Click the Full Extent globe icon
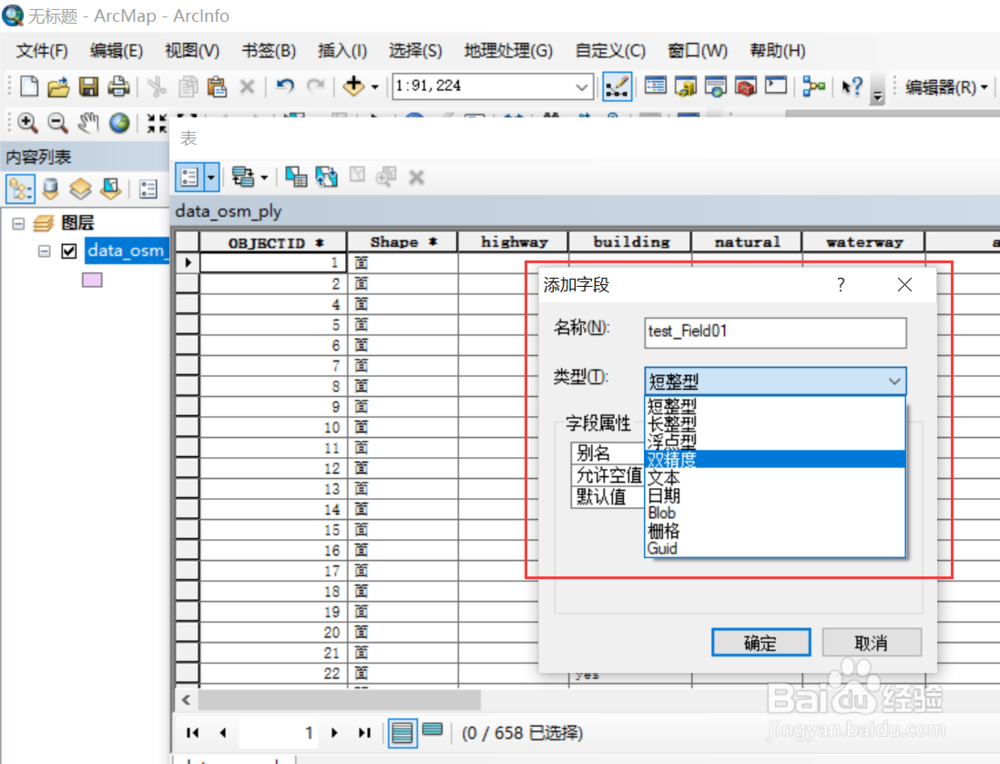Image resolution: width=1000 pixels, height=764 pixels. click(119, 122)
